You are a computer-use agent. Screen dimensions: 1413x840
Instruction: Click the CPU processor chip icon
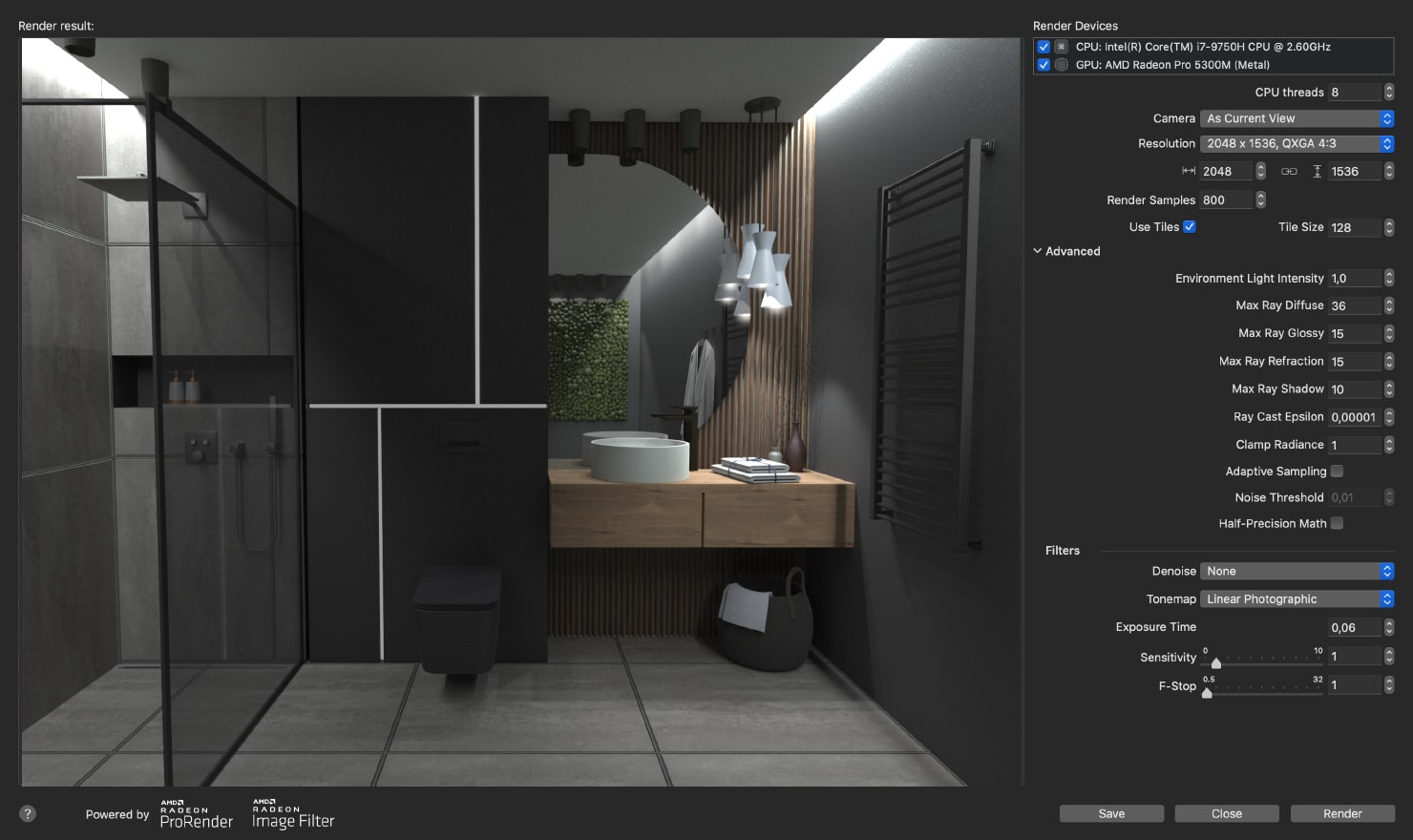click(1060, 46)
